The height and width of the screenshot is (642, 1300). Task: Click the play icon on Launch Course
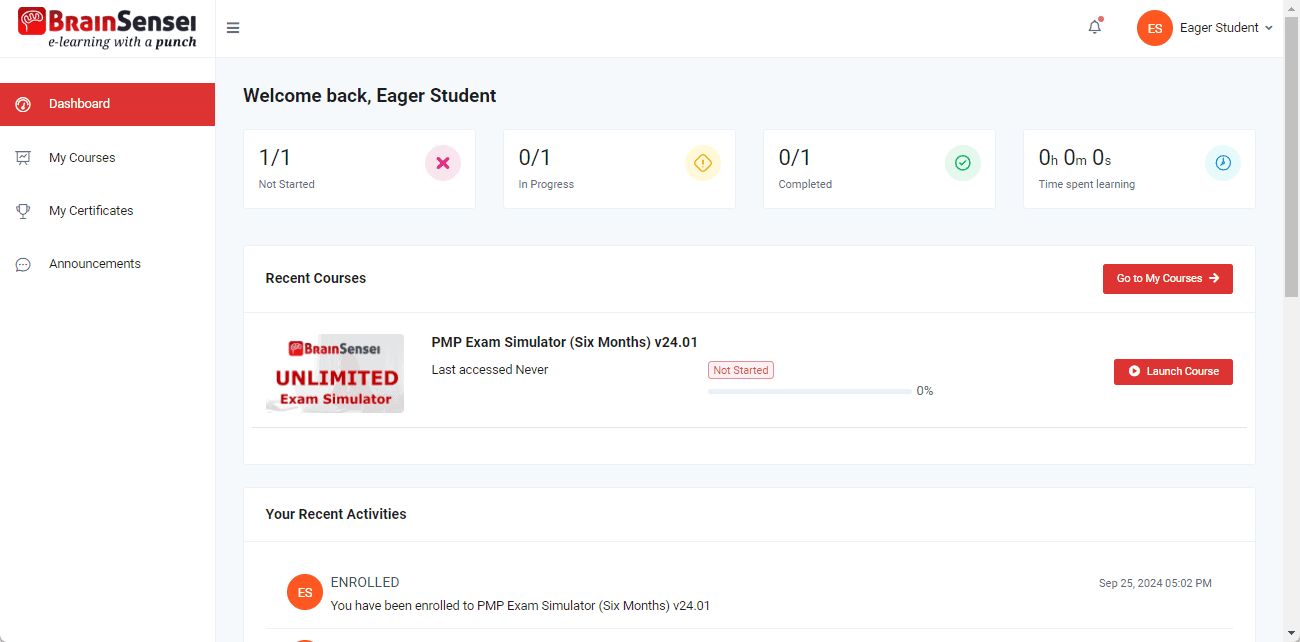click(1134, 372)
